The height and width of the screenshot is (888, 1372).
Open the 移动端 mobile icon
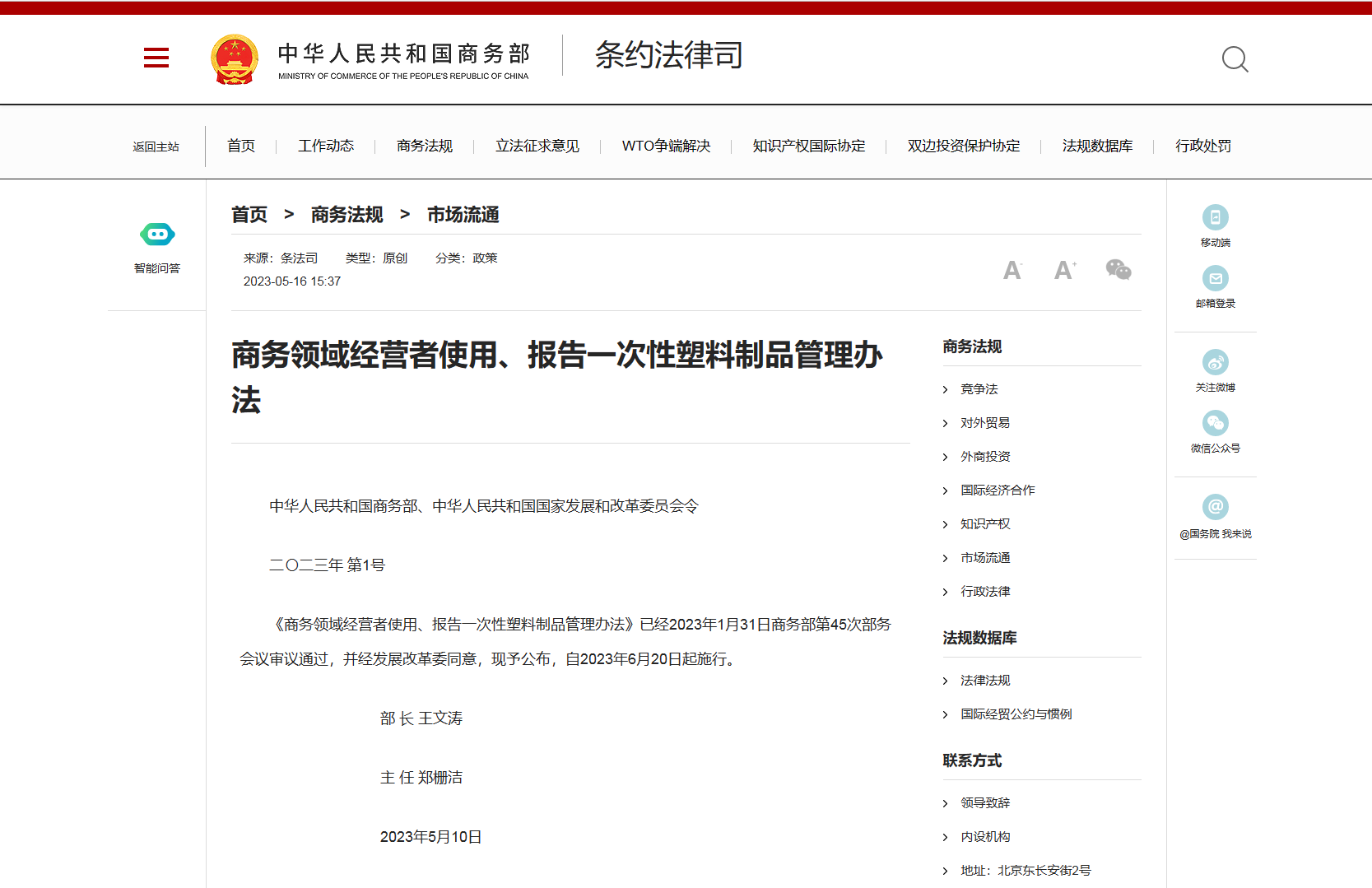pos(1215,217)
